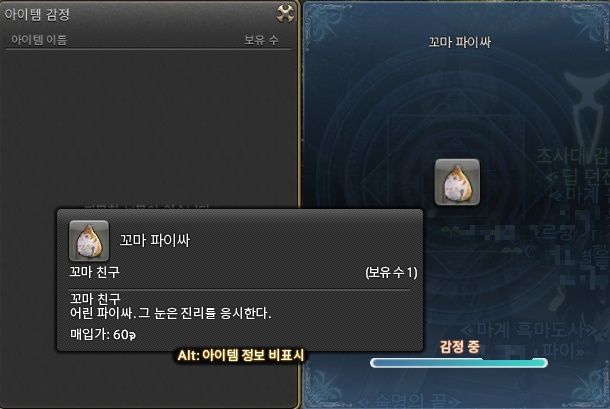Click the item description about 어린 파이싸
This screenshot has height=409, width=610.
170,313
